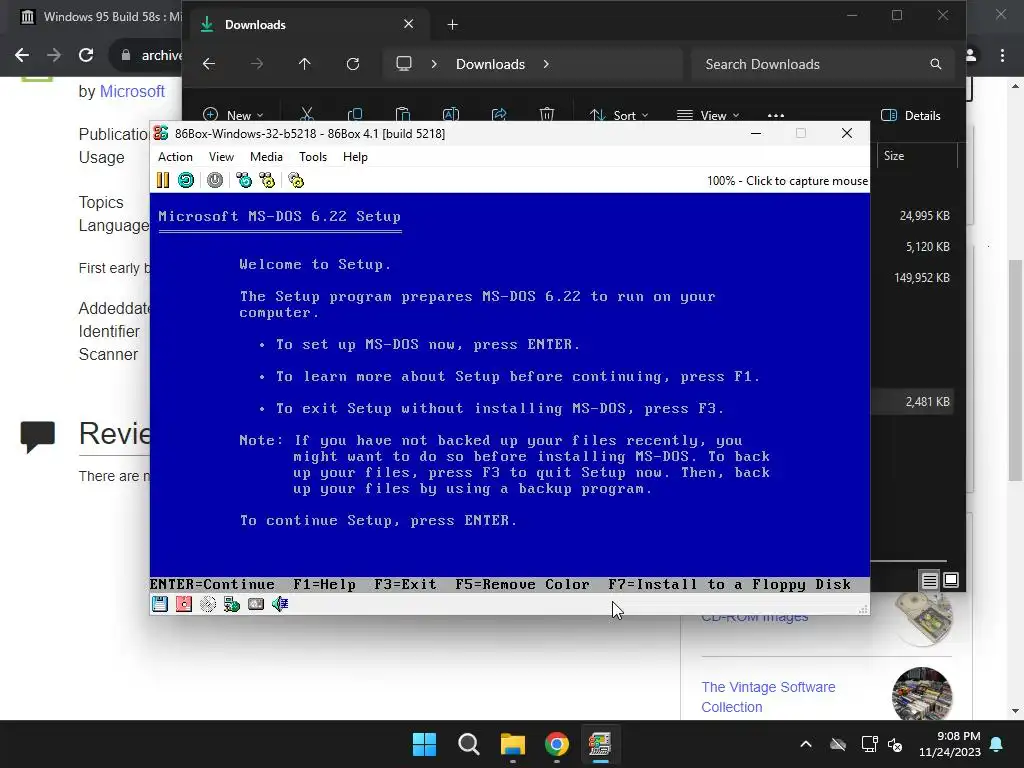Click the hard disk status icon in 86Box
The height and width of the screenshot is (768, 1024).
[256, 604]
